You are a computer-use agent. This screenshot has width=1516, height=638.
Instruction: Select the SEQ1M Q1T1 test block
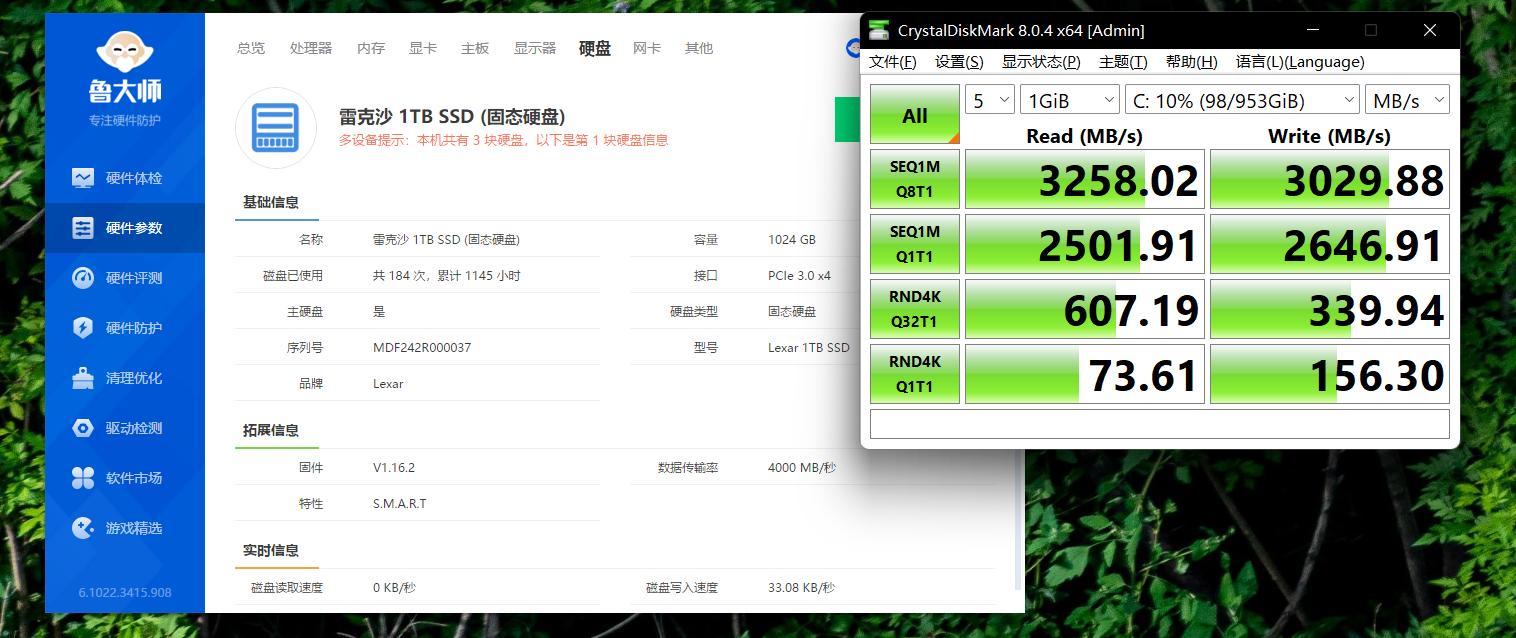coord(913,243)
